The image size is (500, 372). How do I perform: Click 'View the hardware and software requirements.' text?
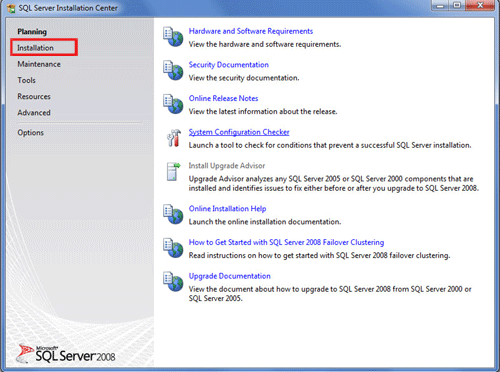pyautogui.click(x=265, y=44)
